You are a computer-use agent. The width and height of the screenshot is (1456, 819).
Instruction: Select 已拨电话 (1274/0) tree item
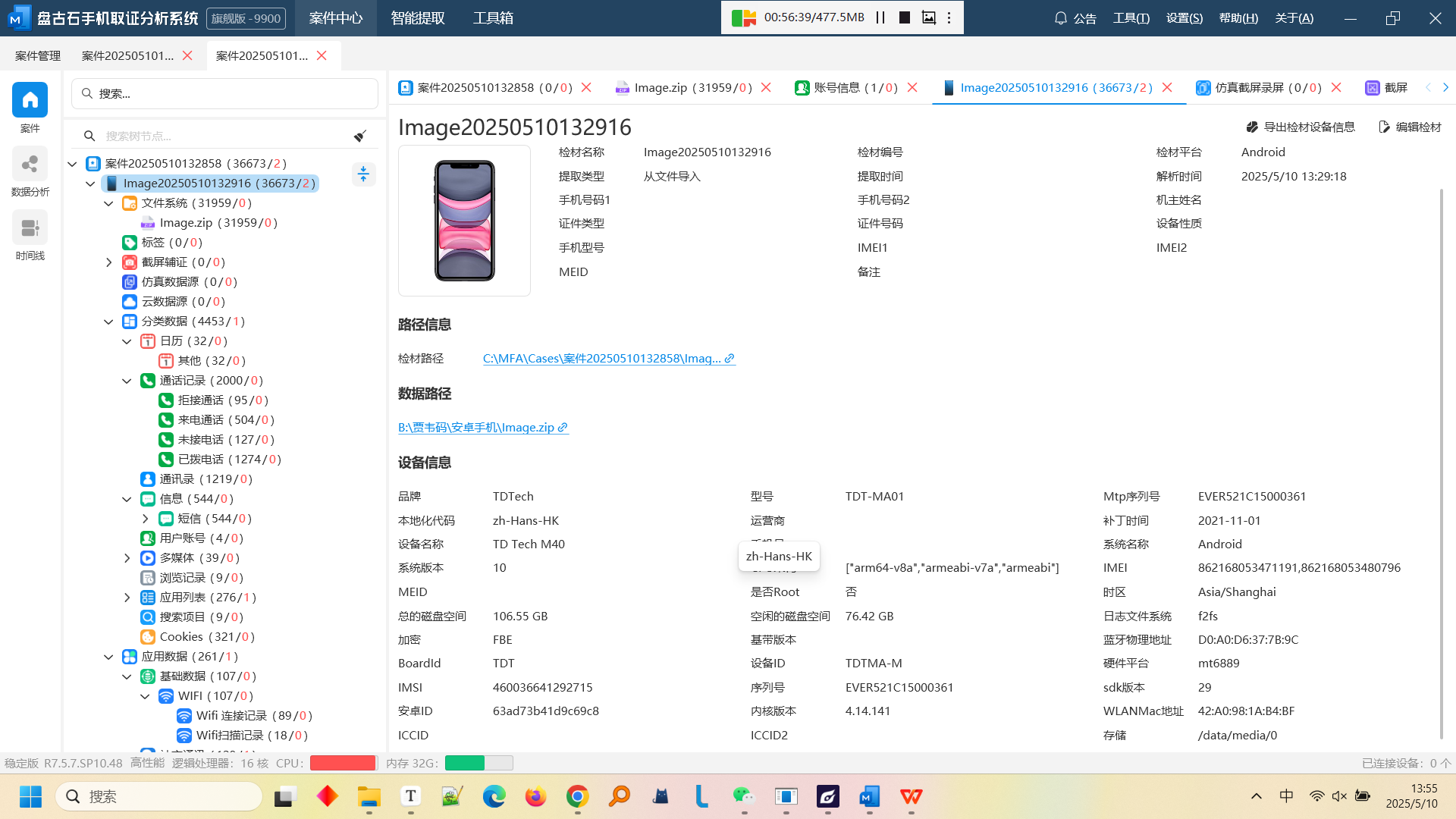(x=220, y=460)
